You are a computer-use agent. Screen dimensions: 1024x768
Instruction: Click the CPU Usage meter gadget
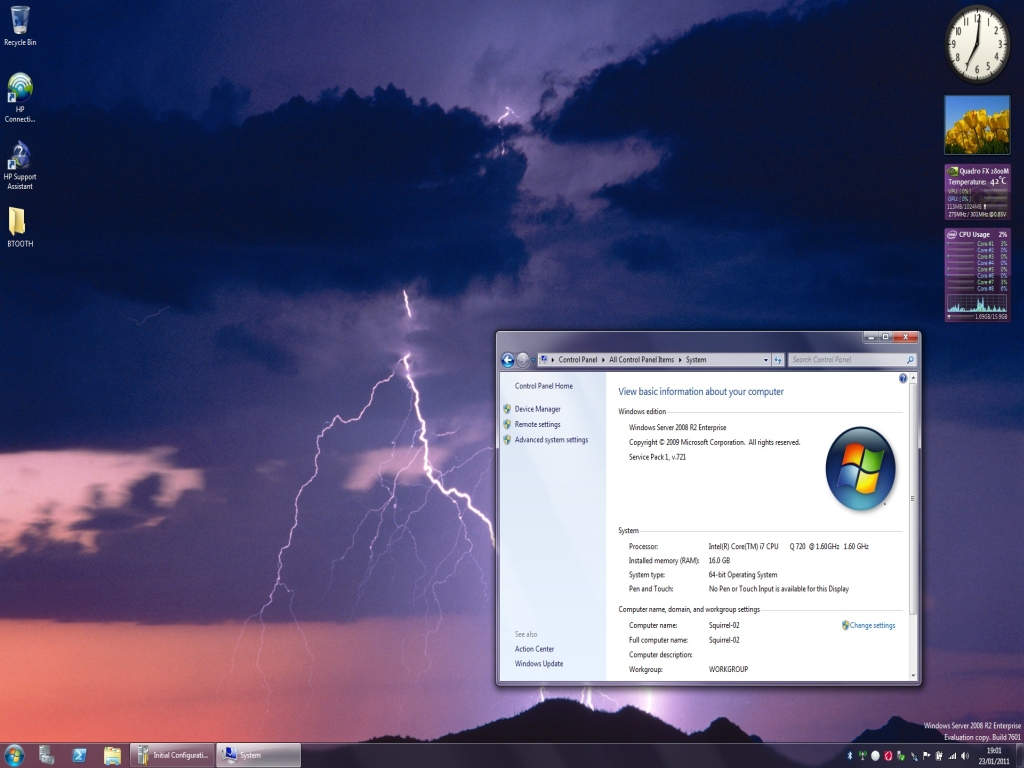978,274
